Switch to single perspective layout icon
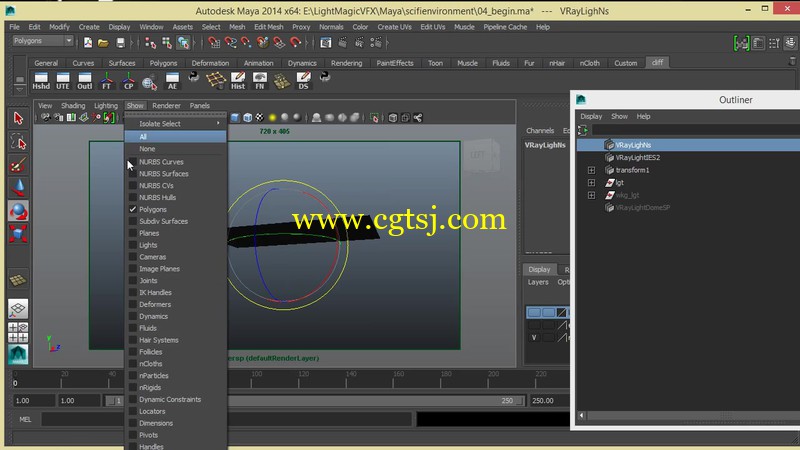Viewport: 800px width, 450px height. coord(18,309)
